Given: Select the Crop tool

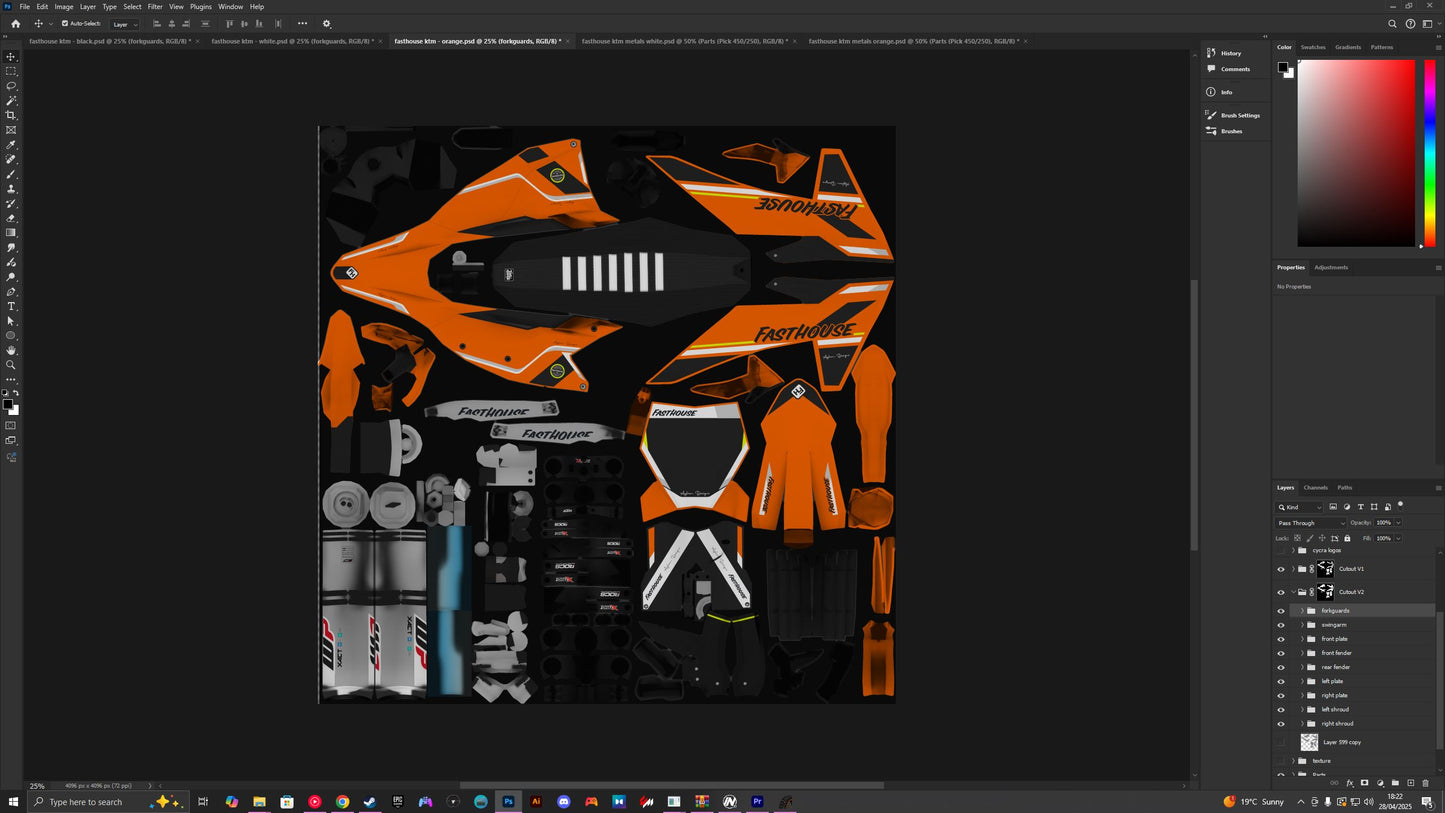Looking at the screenshot, I should (x=11, y=114).
